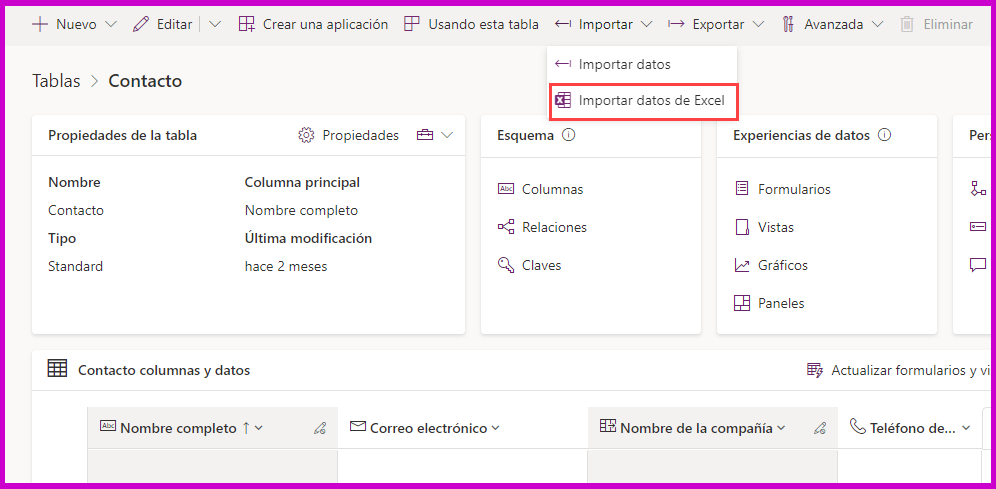Click the info icon next to Esquema

[569, 135]
